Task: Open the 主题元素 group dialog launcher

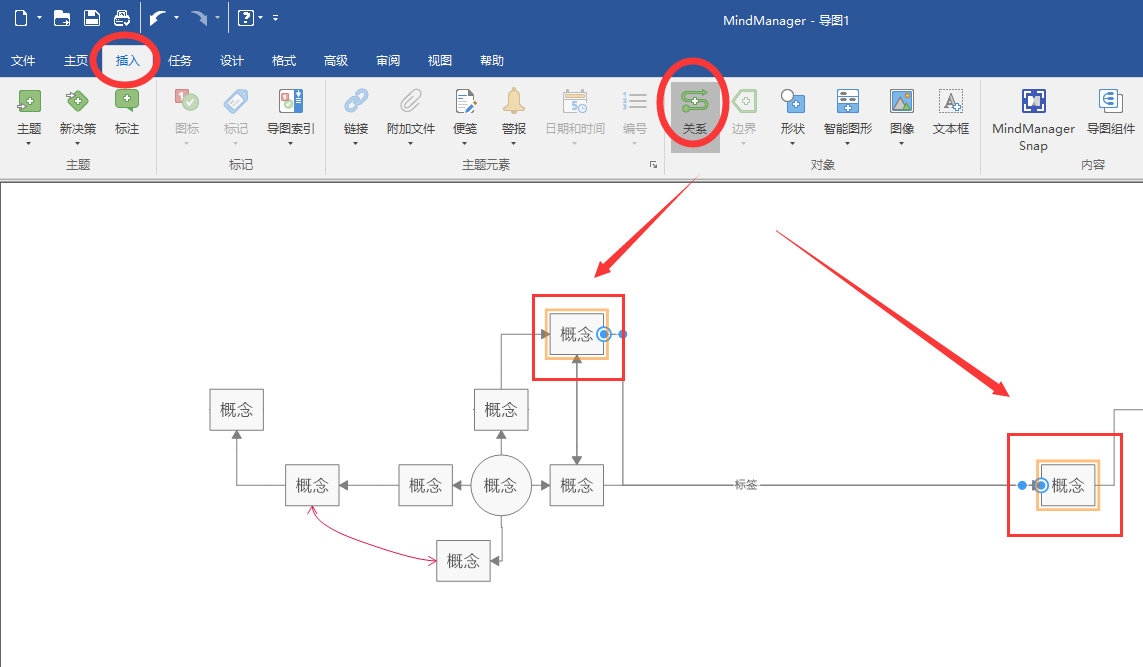Action: coord(653,165)
